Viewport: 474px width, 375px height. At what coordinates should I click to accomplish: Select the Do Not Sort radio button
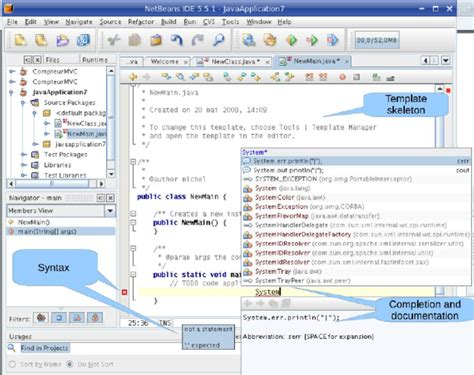tap(70, 364)
